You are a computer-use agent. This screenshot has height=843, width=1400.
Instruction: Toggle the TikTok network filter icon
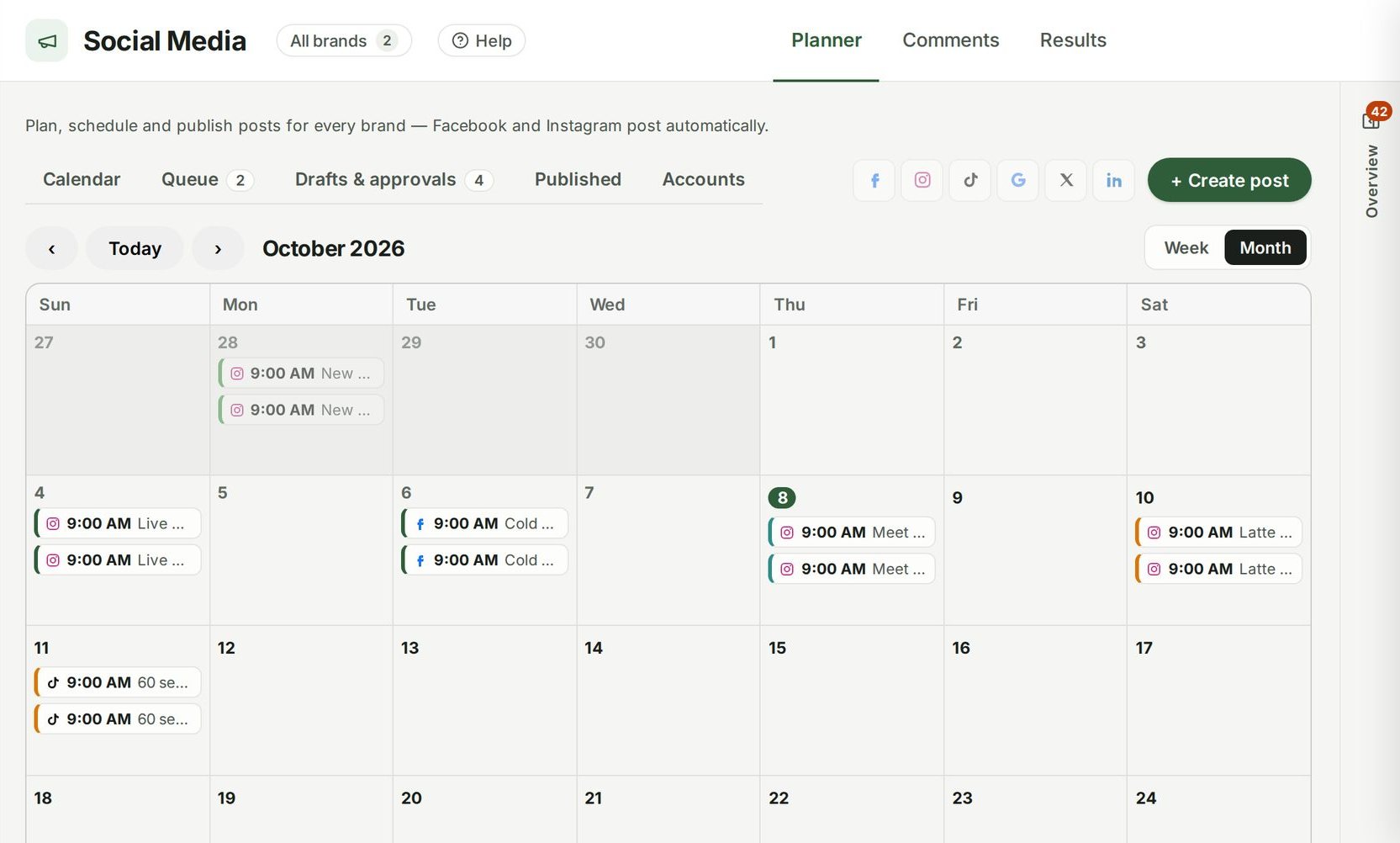pos(970,180)
